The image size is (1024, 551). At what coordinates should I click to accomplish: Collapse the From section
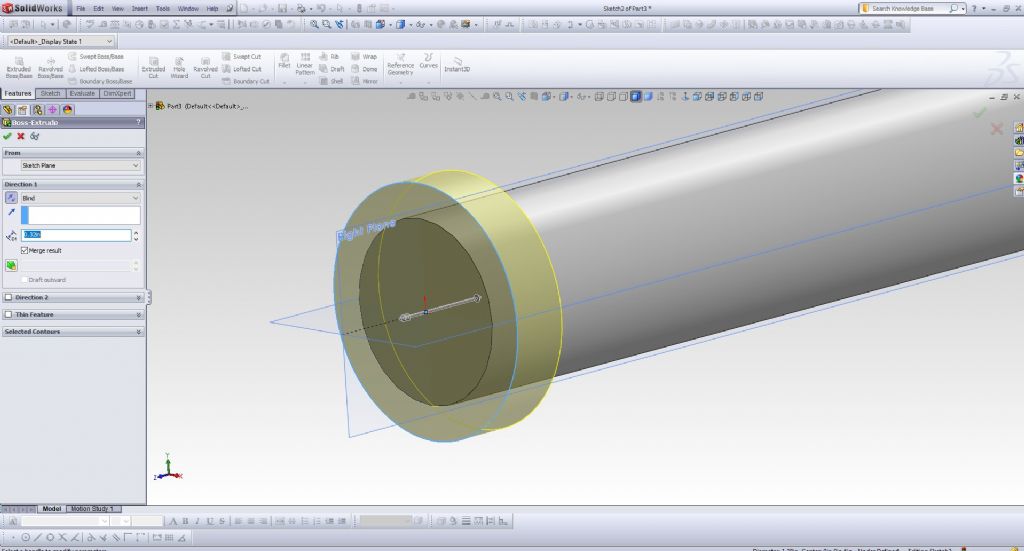[138, 153]
